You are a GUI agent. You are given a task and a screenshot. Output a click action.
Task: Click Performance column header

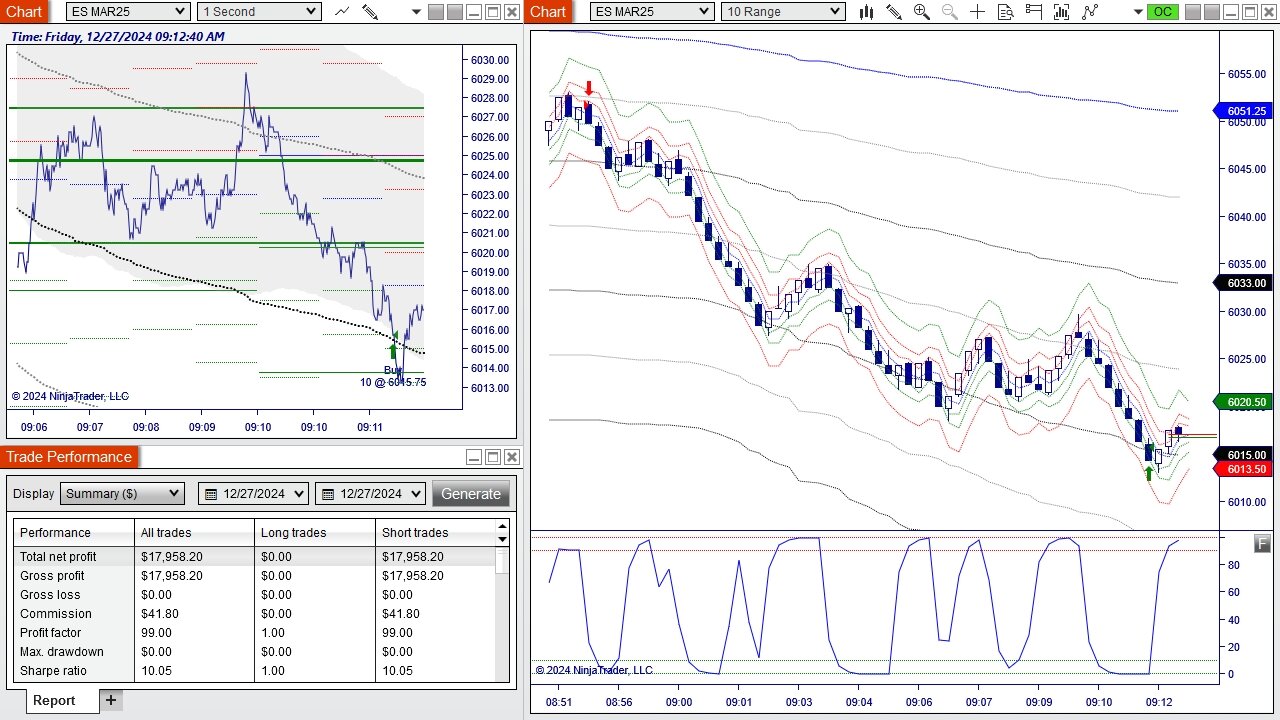coord(74,533)
